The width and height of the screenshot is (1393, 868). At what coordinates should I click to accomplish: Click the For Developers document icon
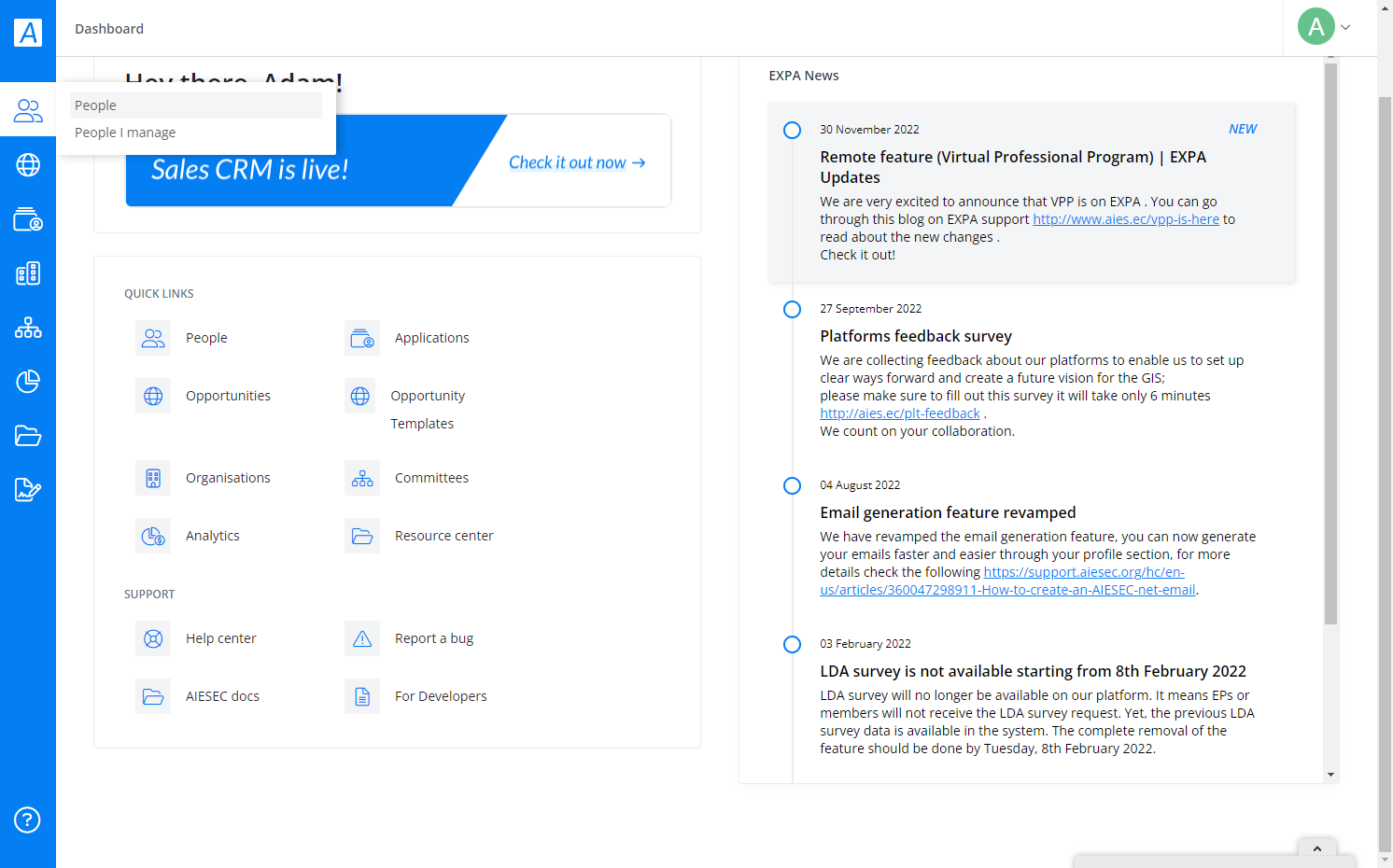(x=362, y=696)
